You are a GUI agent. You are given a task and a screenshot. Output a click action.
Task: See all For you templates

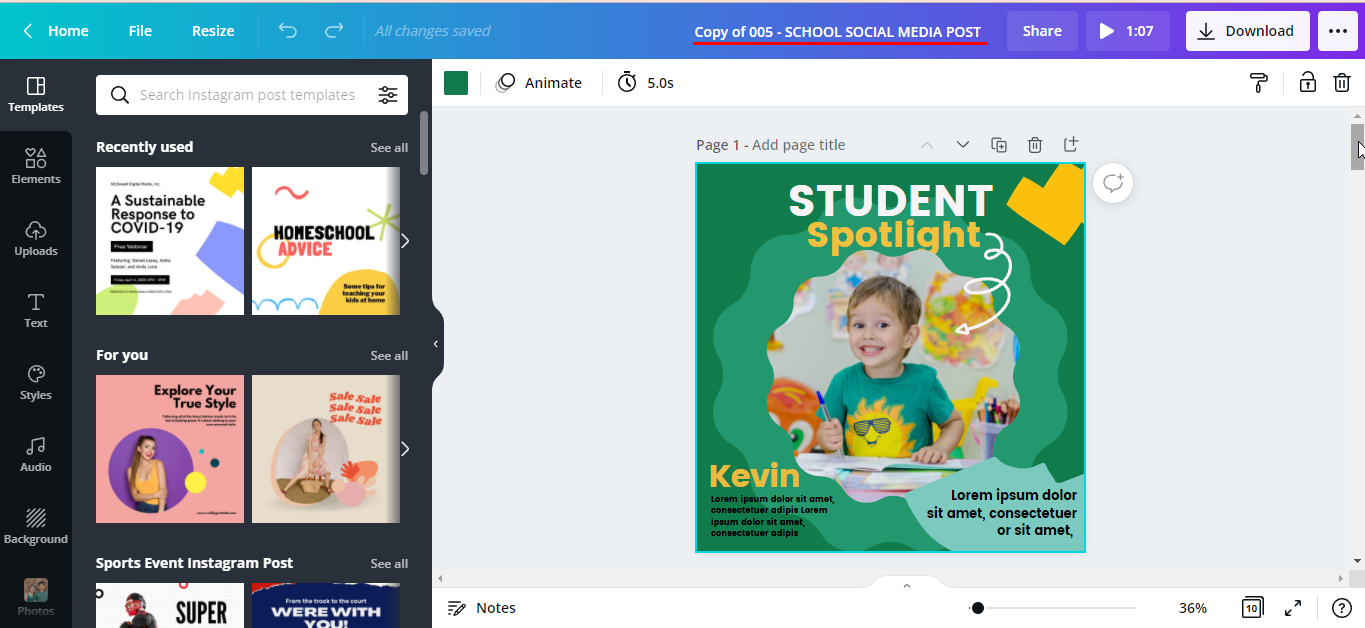[x=389, y=355]
